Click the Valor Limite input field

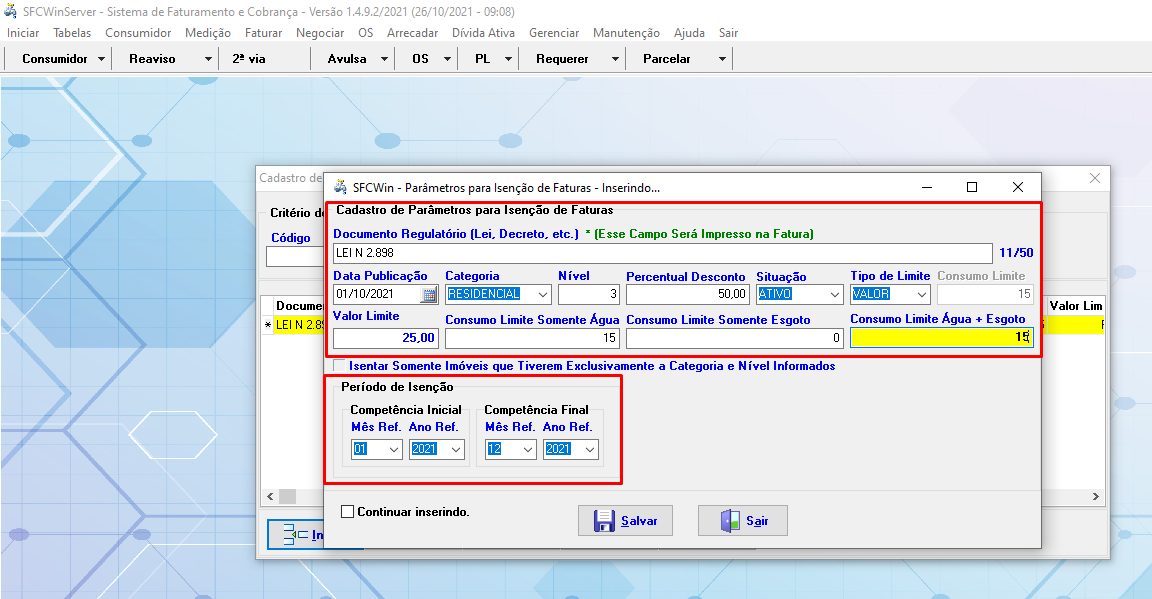[385, 338]
